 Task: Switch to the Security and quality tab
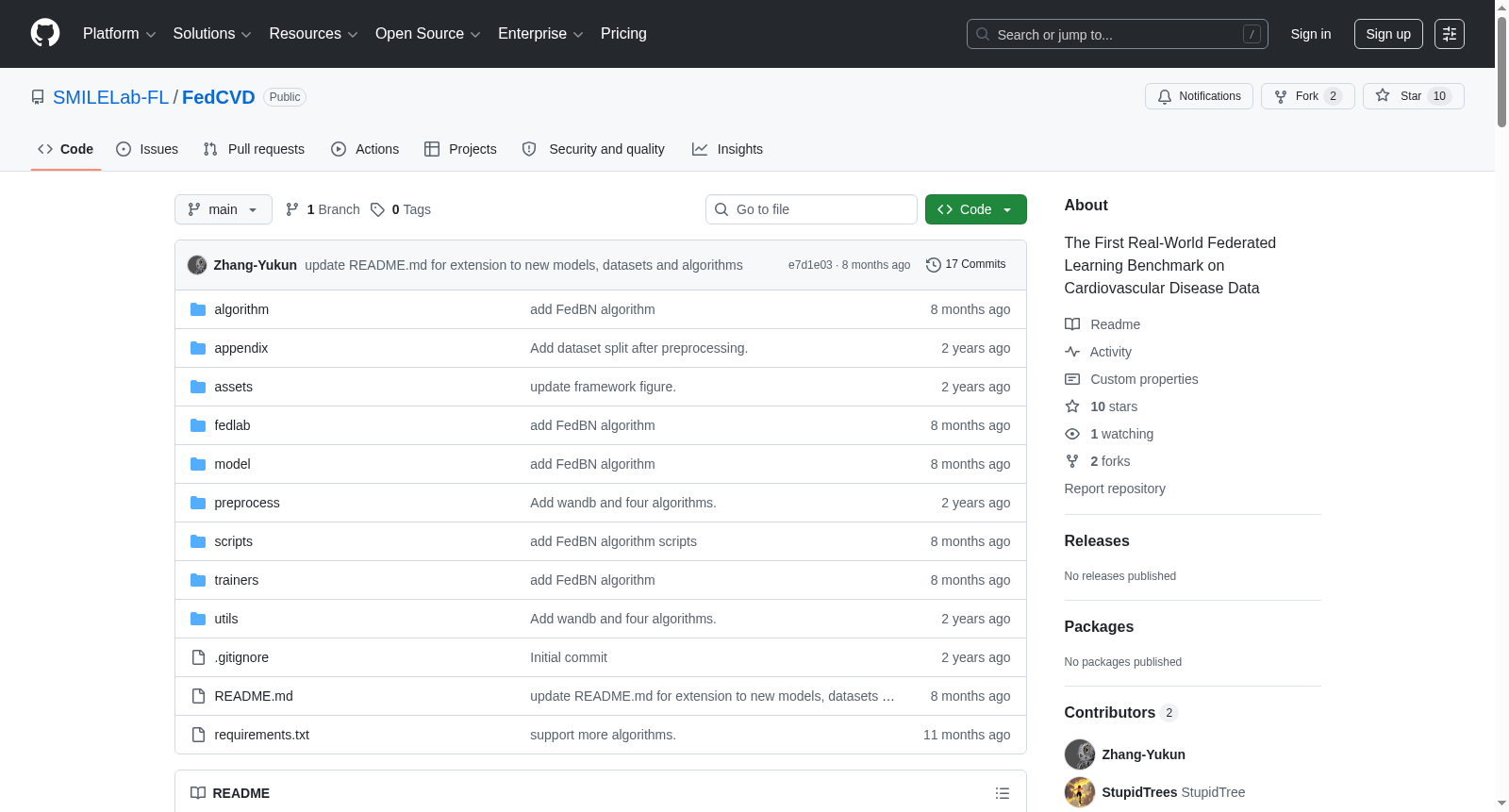[593, 149]
